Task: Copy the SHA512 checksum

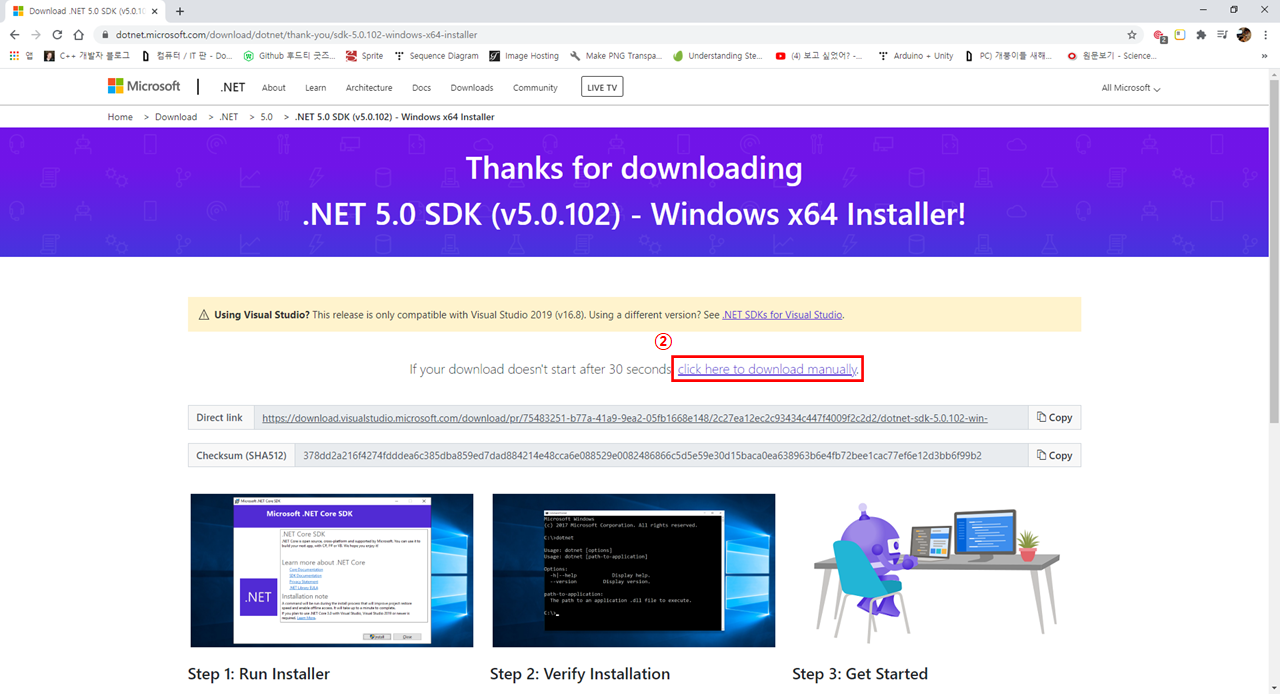Action: 1055,455
